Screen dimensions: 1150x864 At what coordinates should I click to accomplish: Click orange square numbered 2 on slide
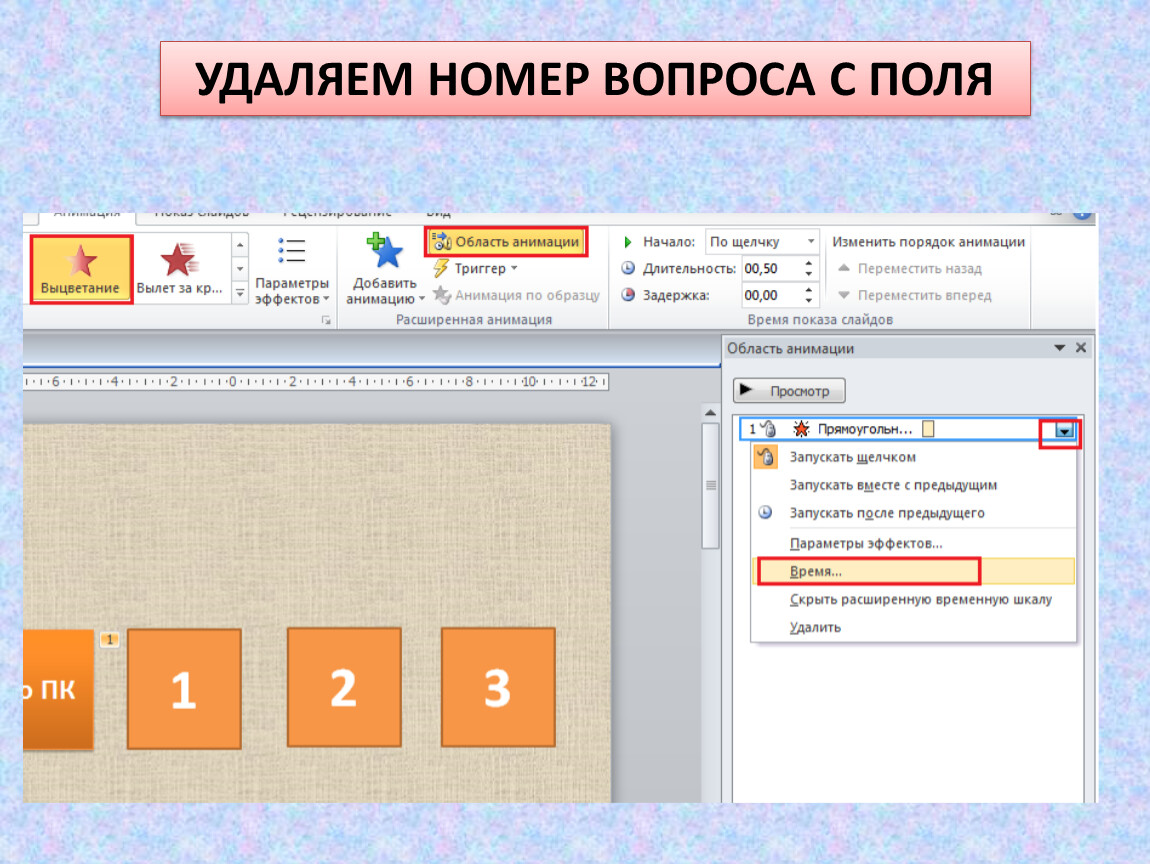[x=344, y=687]
